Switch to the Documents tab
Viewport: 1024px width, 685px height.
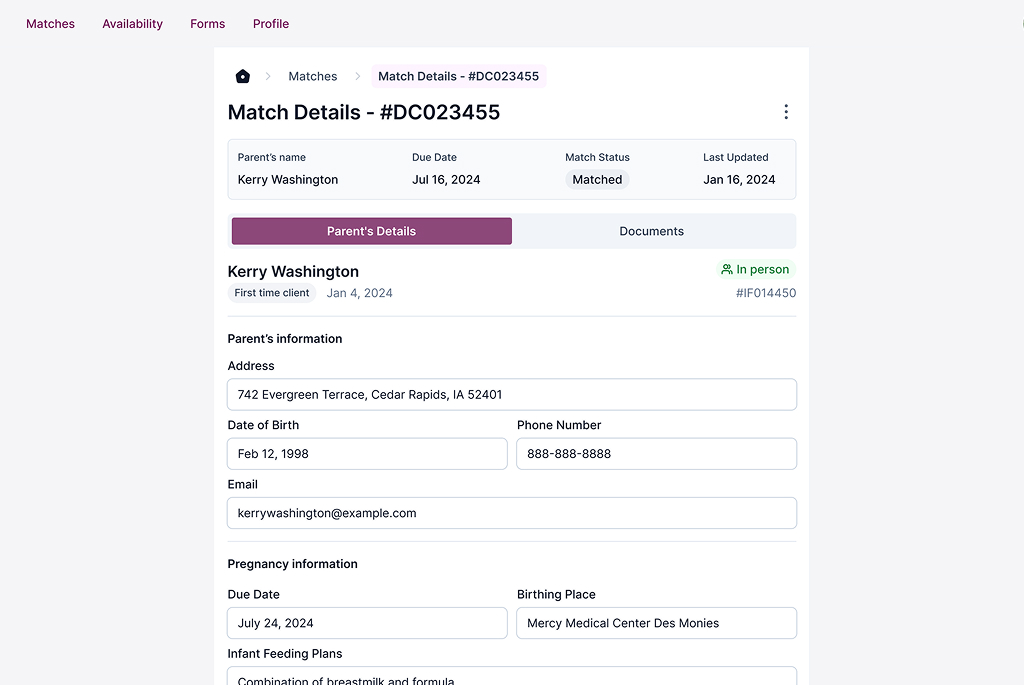651,231
